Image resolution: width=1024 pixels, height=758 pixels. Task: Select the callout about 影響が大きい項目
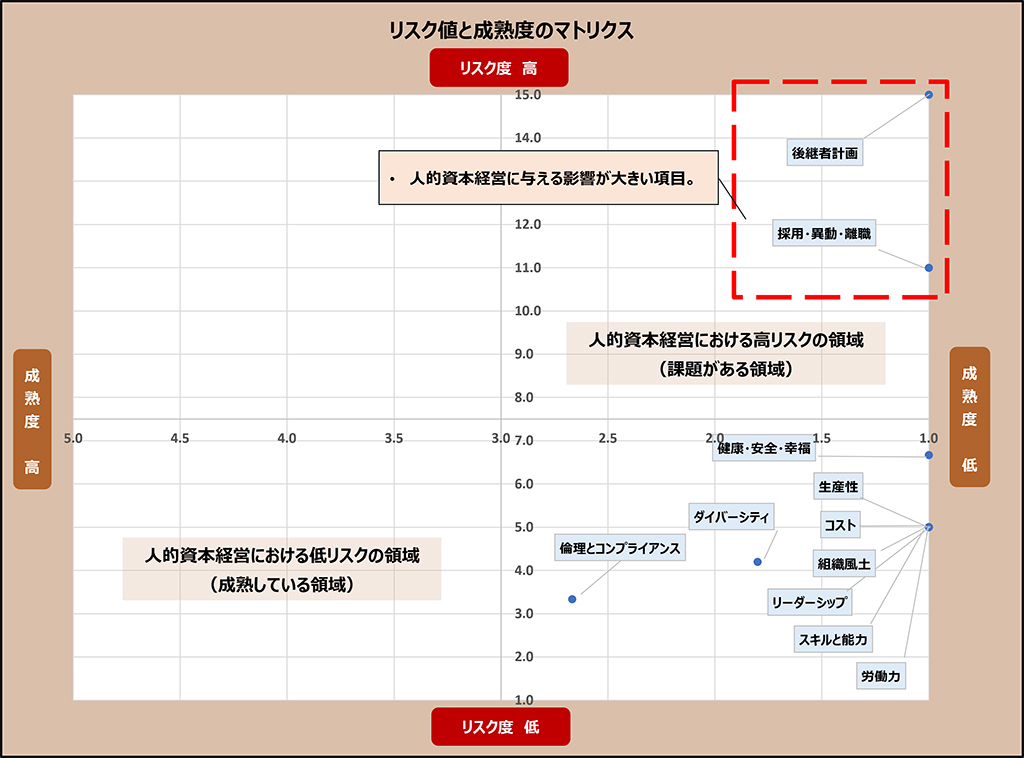(548, 178)
